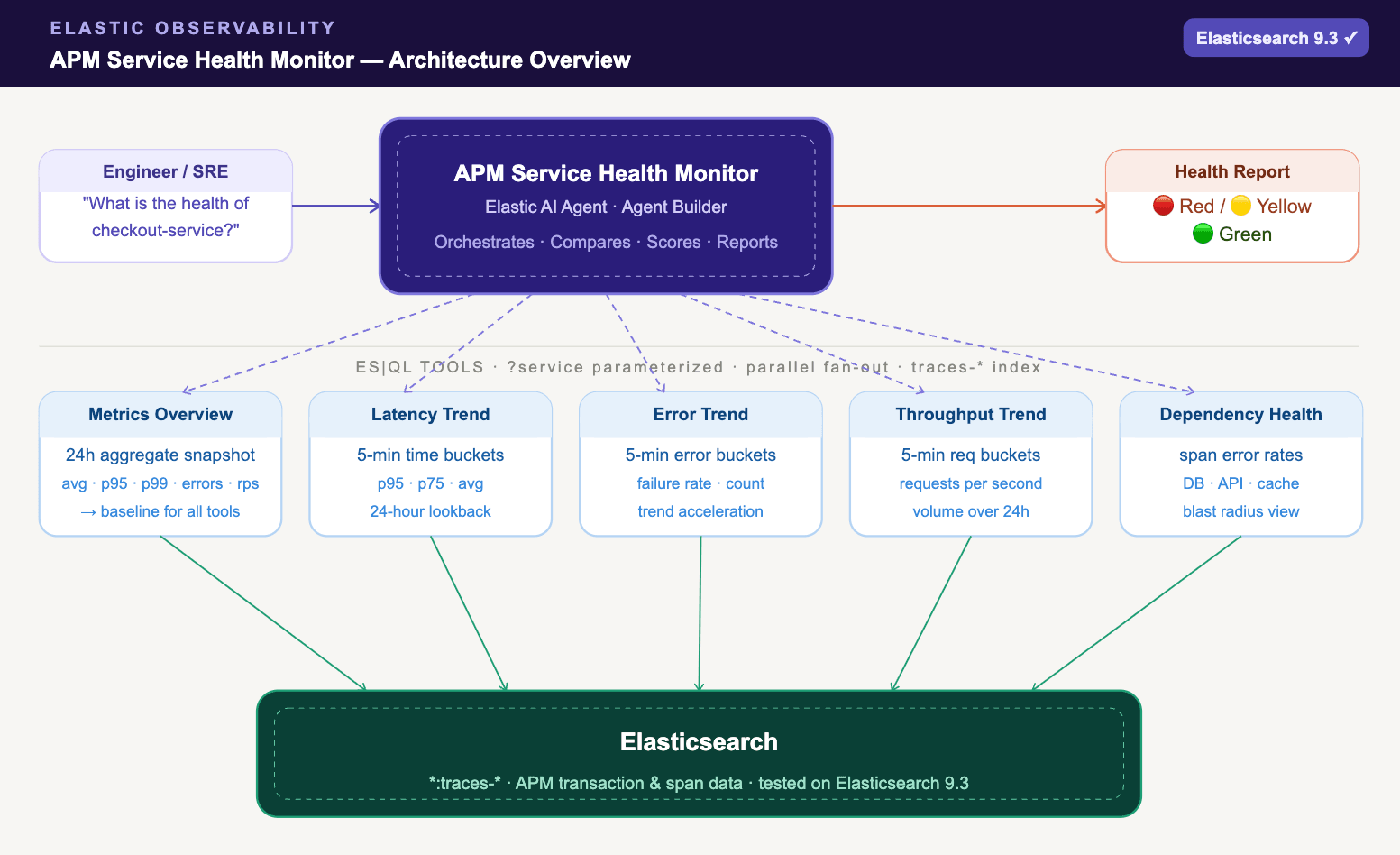Click the ELASTIC OBSERVABILITY heading

tap(193, 28)
